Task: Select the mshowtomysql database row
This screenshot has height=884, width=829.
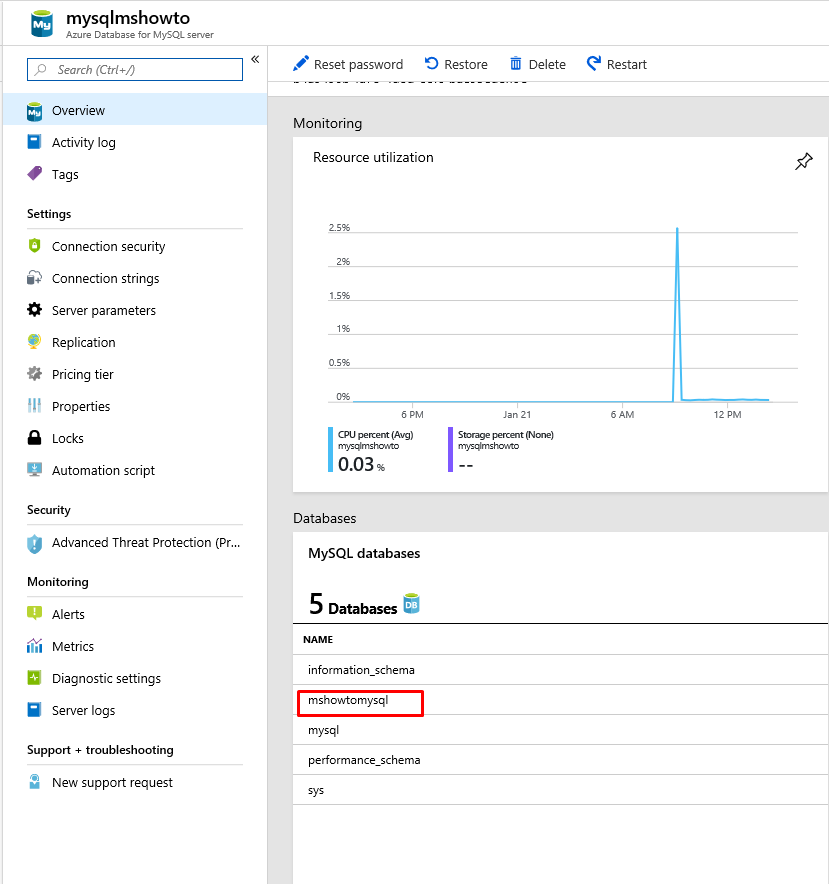Action: coord(561,700)
